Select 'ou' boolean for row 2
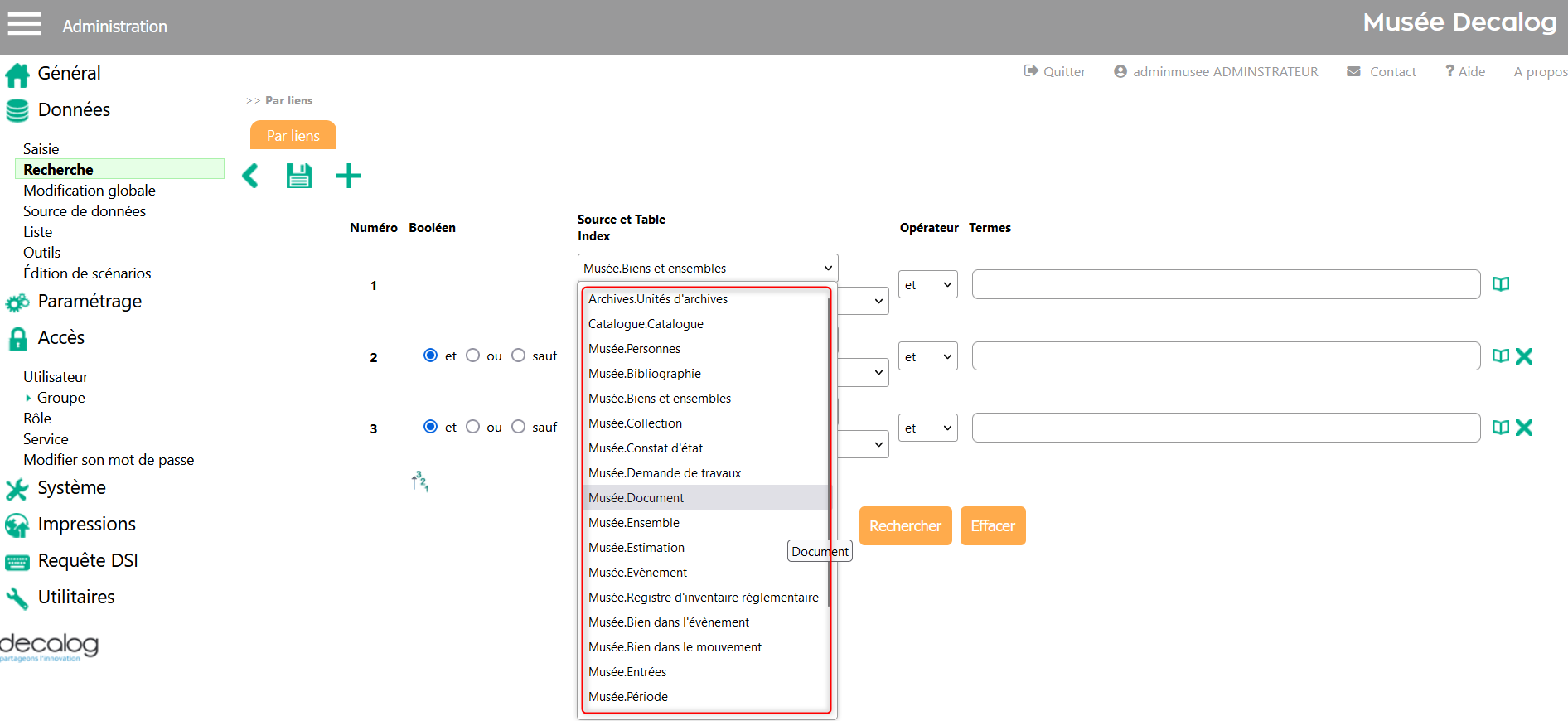 pos(473,356)
